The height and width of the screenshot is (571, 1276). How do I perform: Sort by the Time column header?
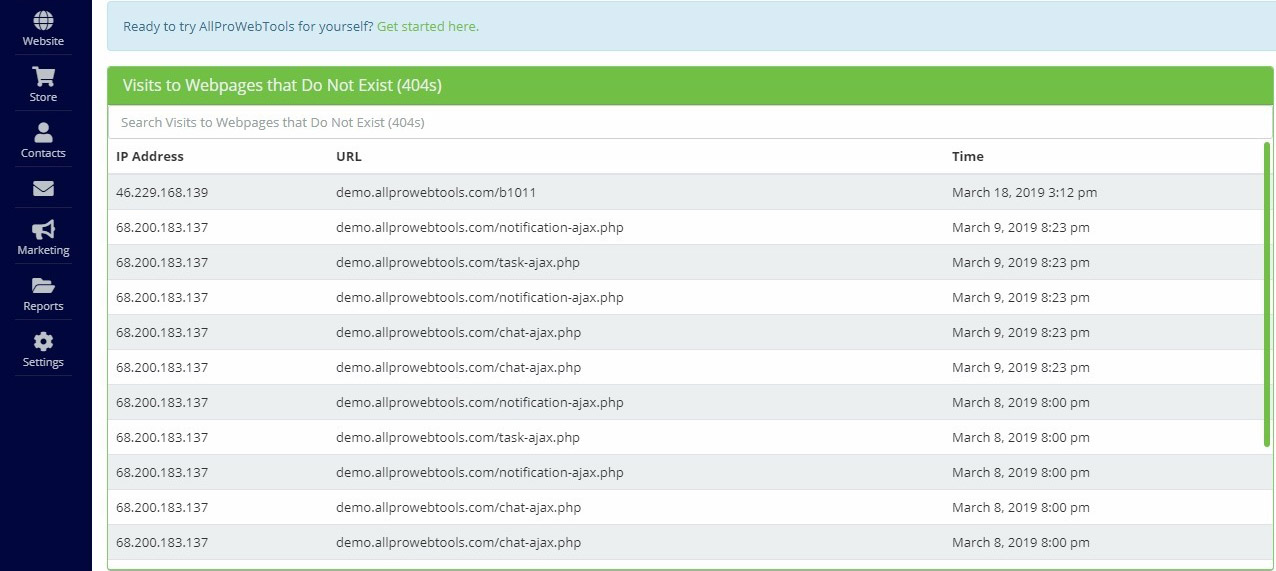pos(968,156)
